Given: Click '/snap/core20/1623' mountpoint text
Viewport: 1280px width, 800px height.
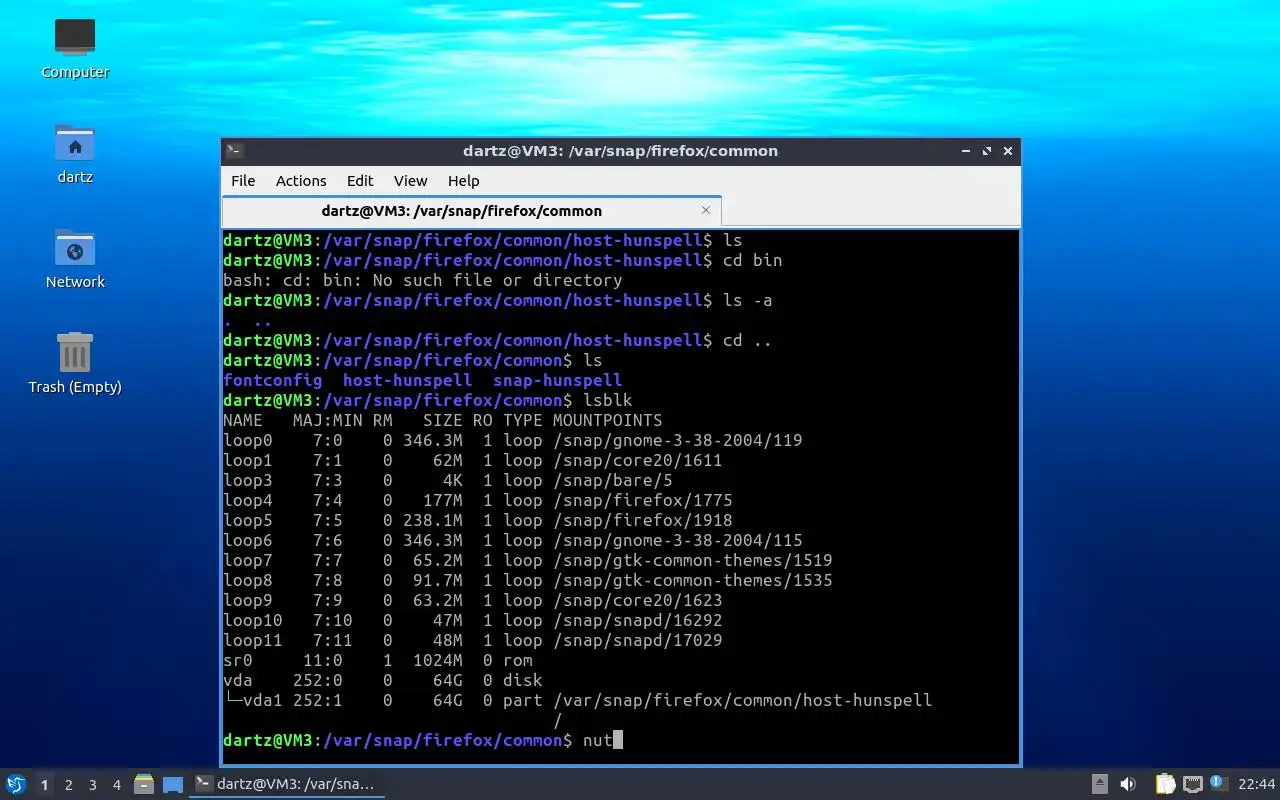Looking at the screenshot, I should (x=638, y=600).
